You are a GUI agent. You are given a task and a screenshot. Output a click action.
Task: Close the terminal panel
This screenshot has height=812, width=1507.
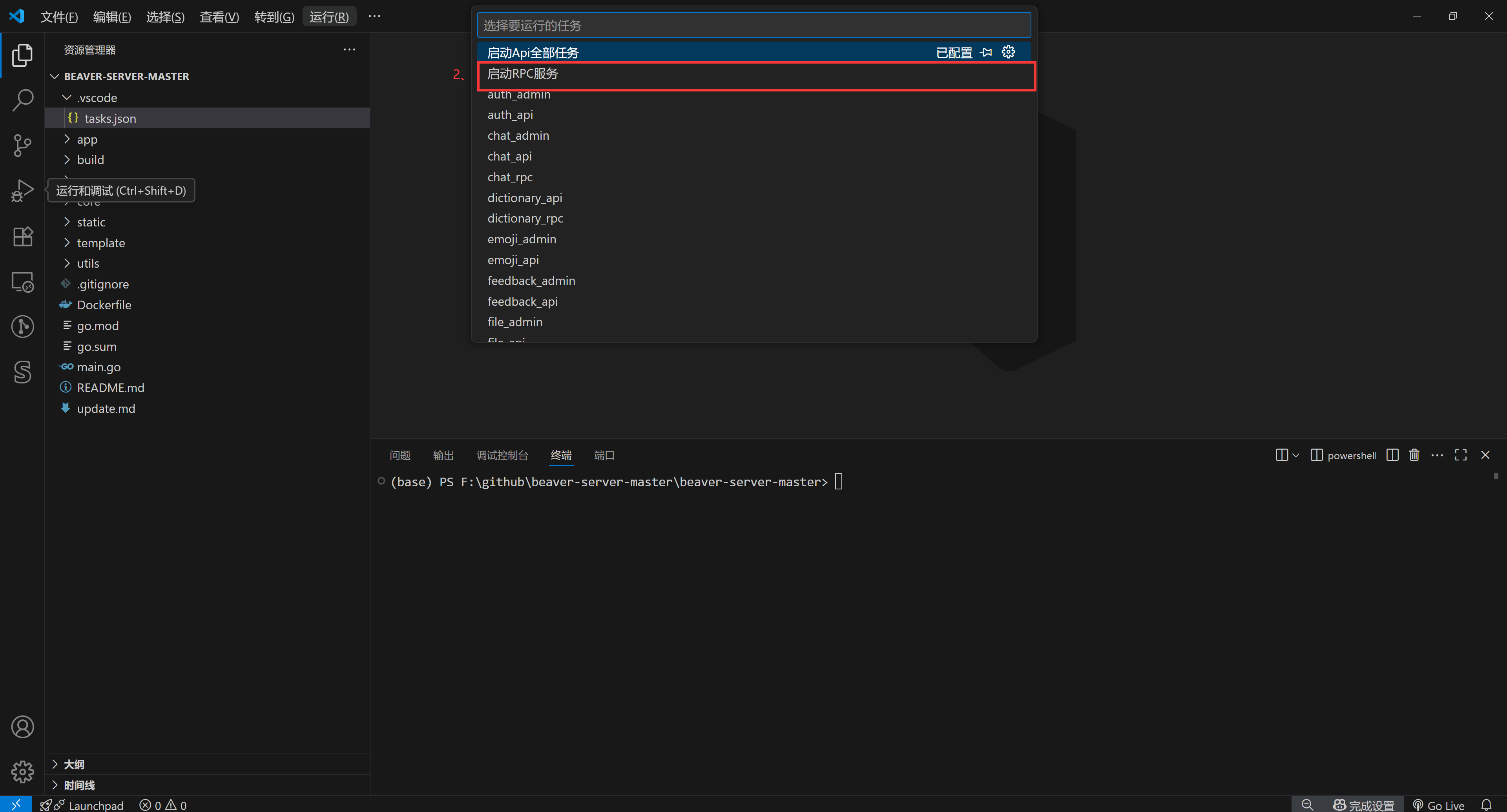1485,455
